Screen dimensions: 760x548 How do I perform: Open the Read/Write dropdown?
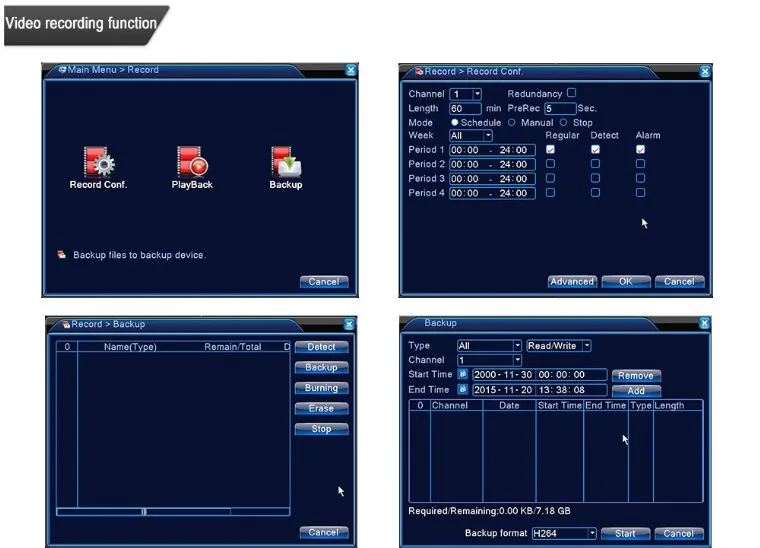tap(559, 345)
